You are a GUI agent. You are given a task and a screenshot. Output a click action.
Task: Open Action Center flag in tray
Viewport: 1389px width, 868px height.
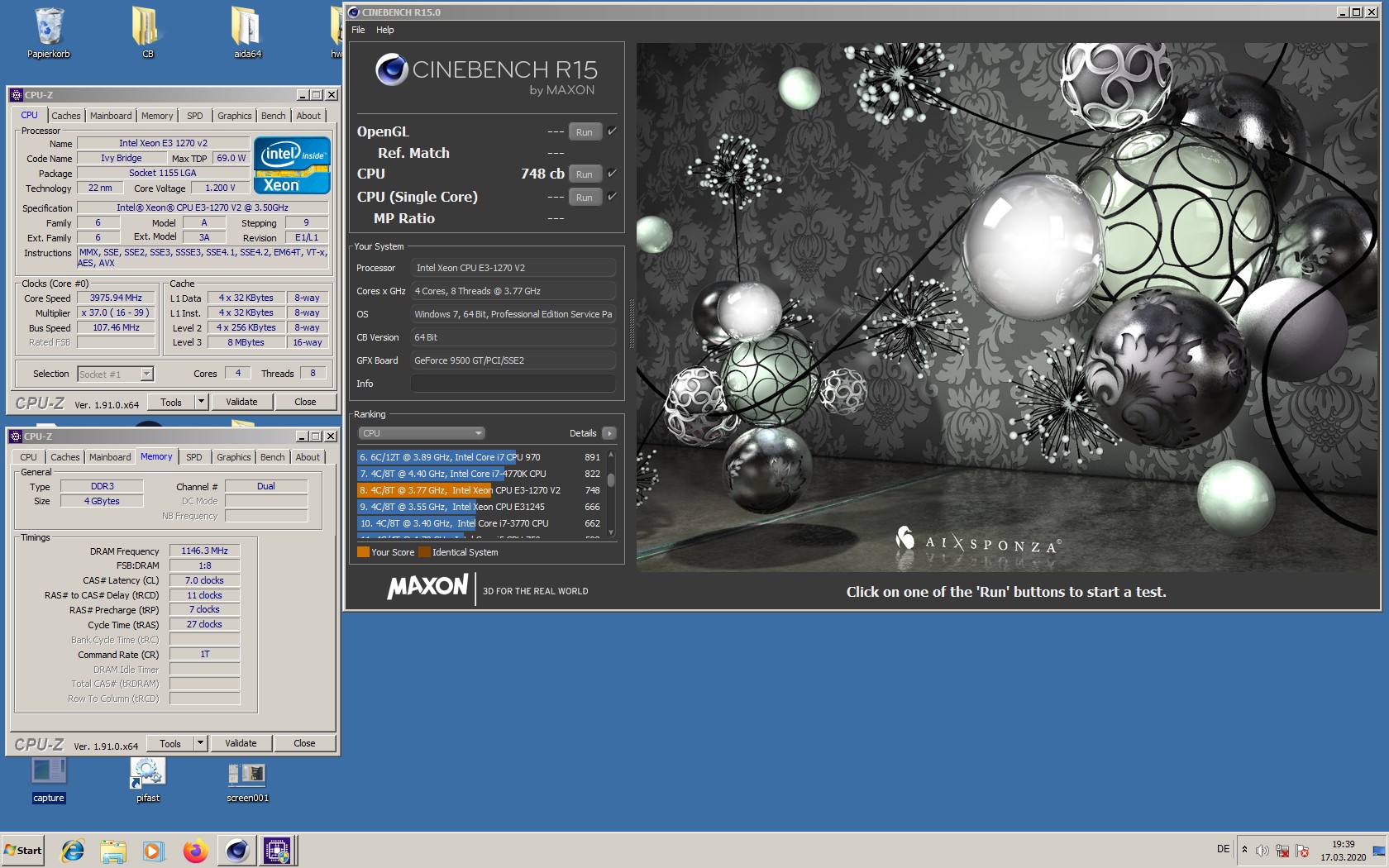click(x=1302, y=851)
